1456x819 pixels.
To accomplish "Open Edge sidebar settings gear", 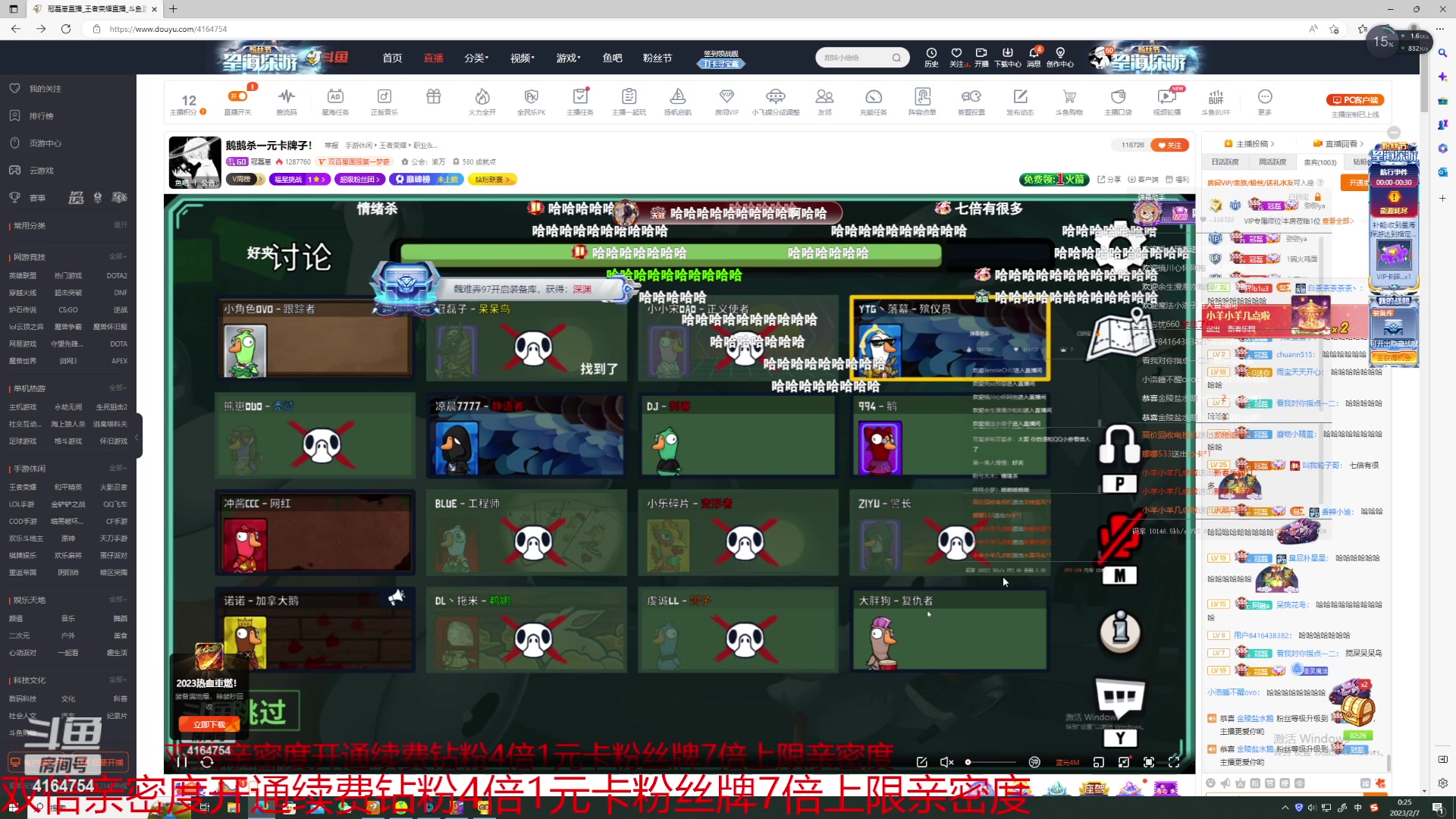I will tap(1442, 783).
